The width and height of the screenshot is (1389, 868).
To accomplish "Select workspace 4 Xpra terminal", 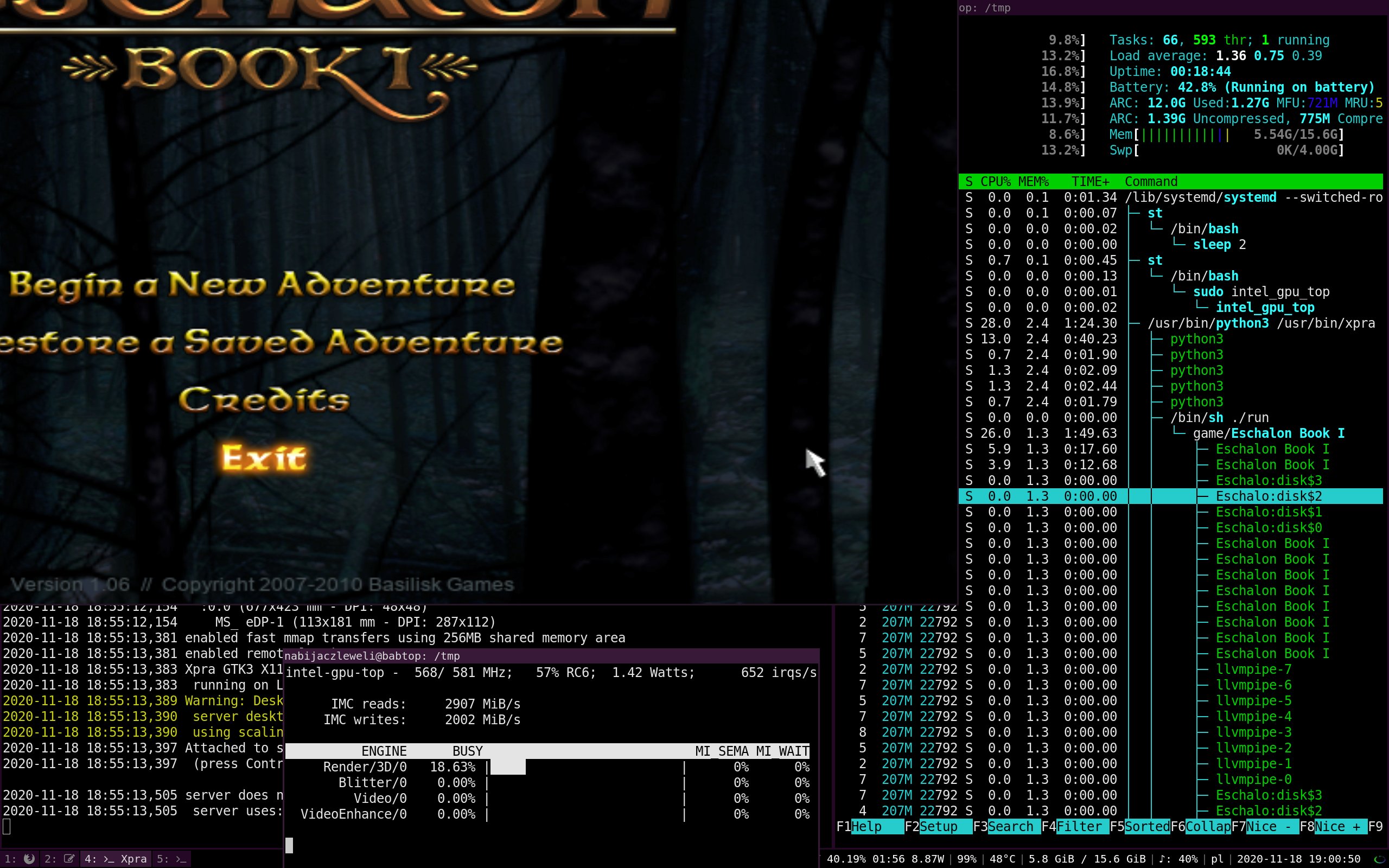I will click(x=116, y=859).
